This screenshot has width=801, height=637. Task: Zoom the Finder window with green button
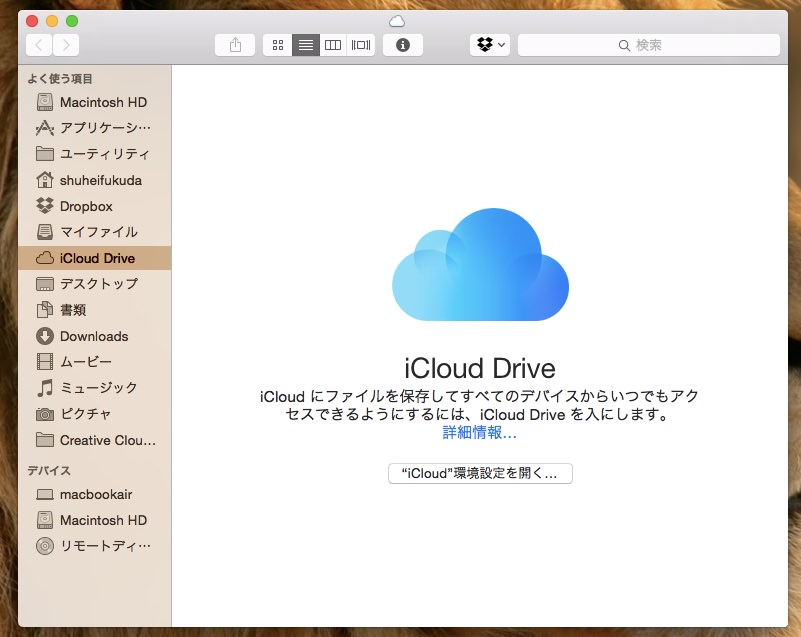(x=72, y=21)
